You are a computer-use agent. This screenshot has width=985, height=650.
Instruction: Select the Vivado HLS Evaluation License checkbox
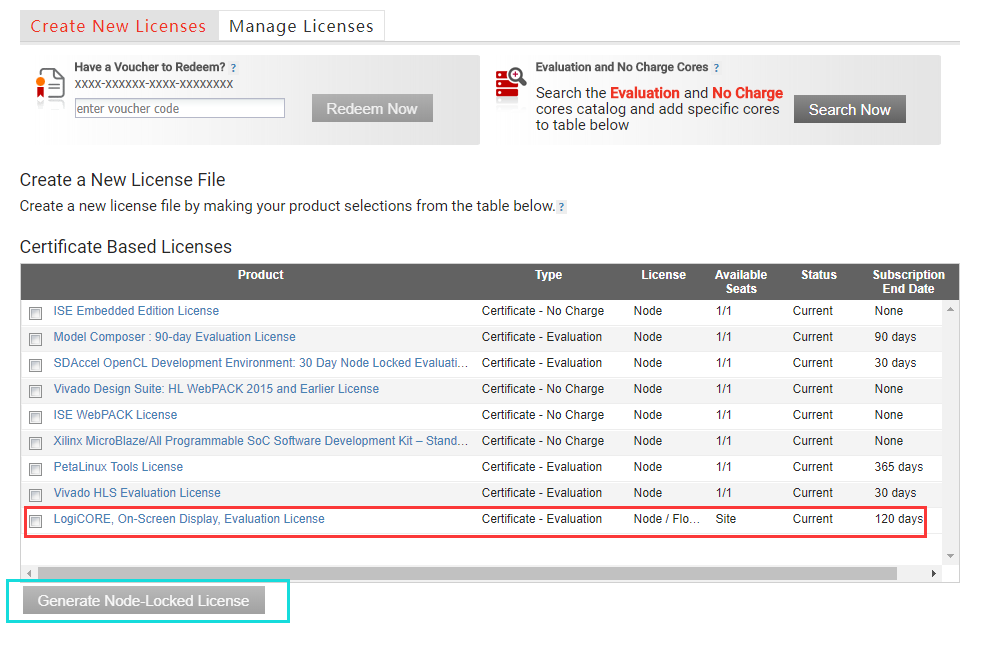[x=35, y=495]
